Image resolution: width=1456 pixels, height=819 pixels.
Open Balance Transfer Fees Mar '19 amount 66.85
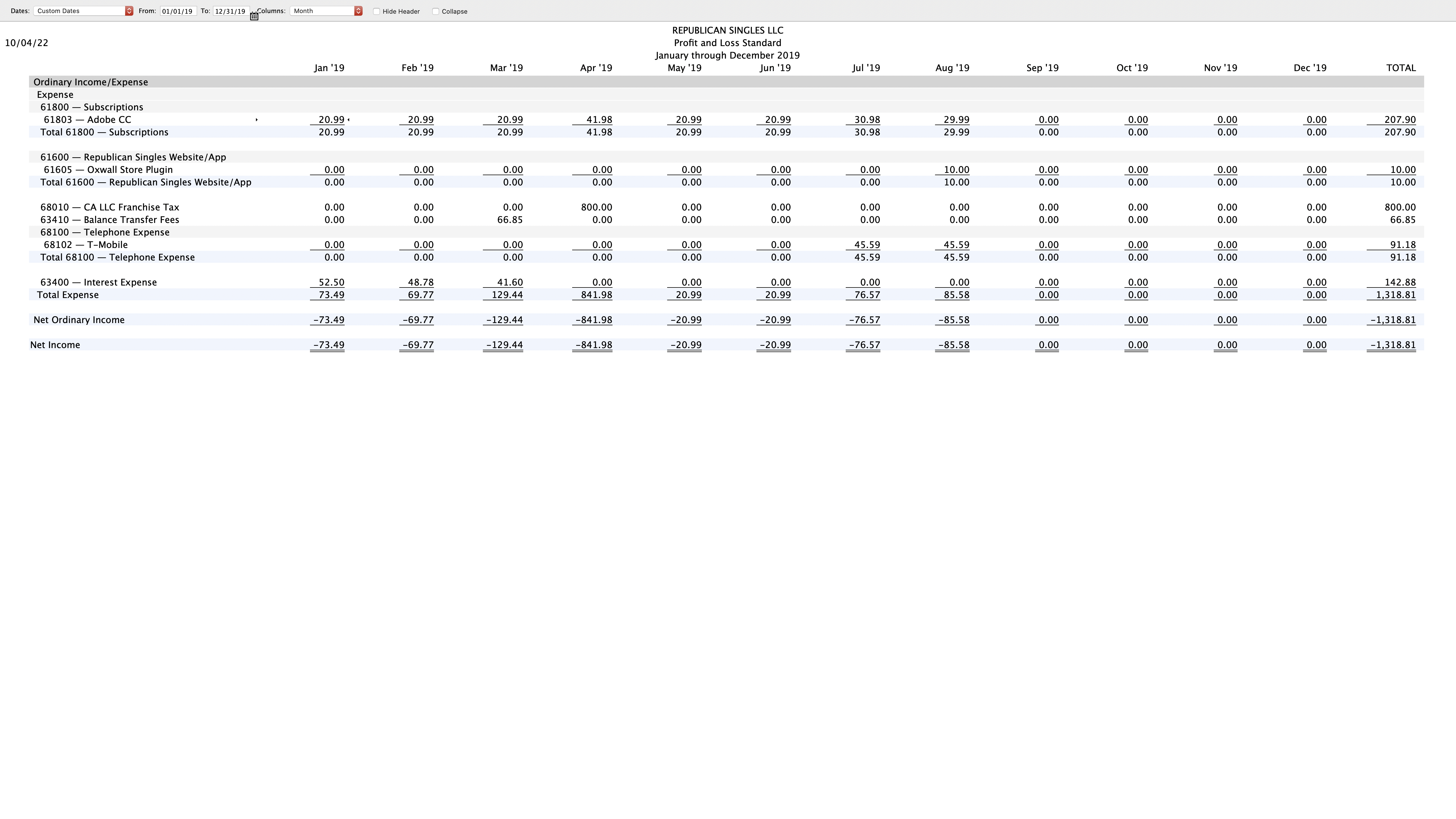(510, 220)
